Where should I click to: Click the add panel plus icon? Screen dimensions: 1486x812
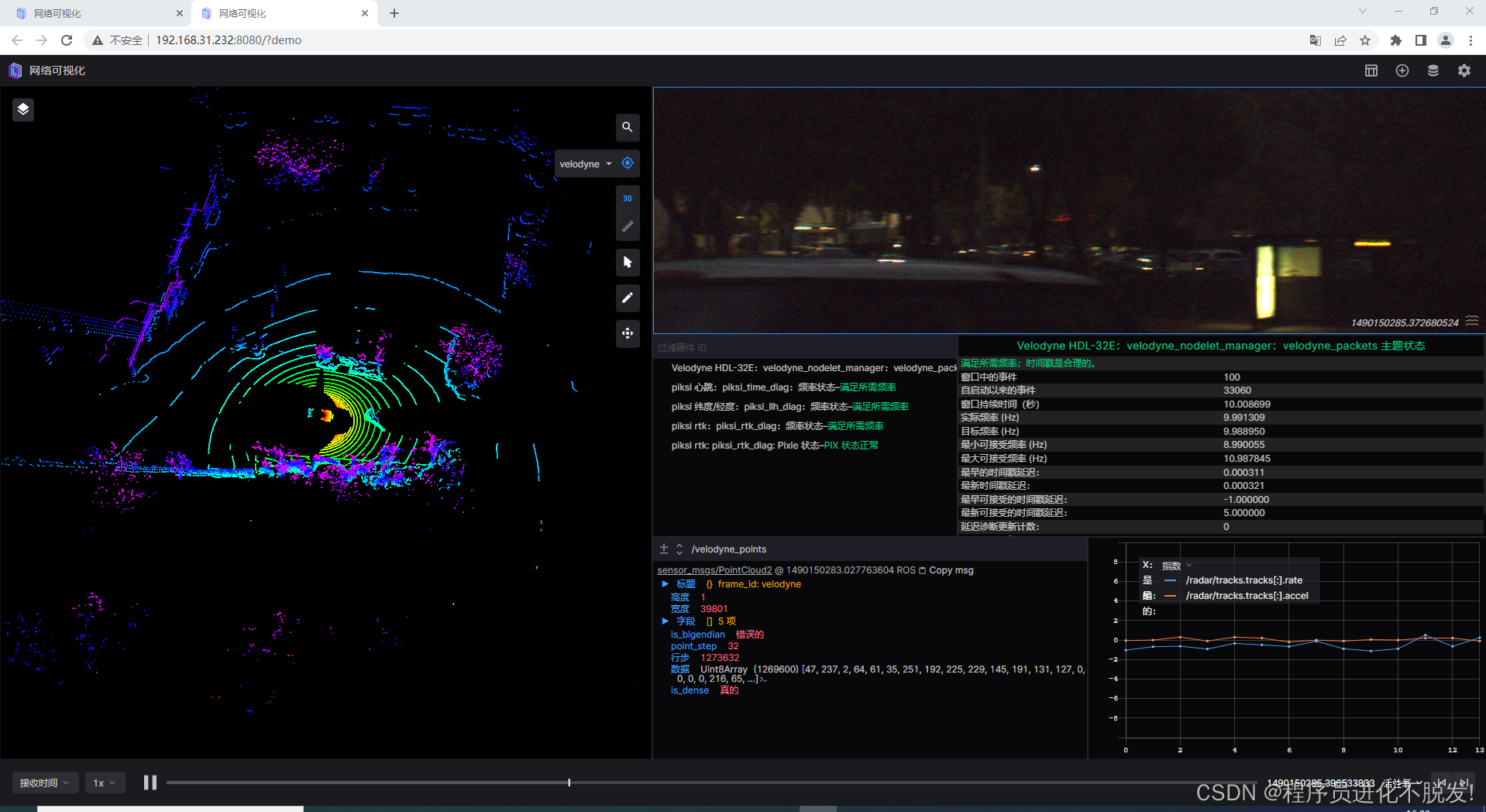point(1402,71)
